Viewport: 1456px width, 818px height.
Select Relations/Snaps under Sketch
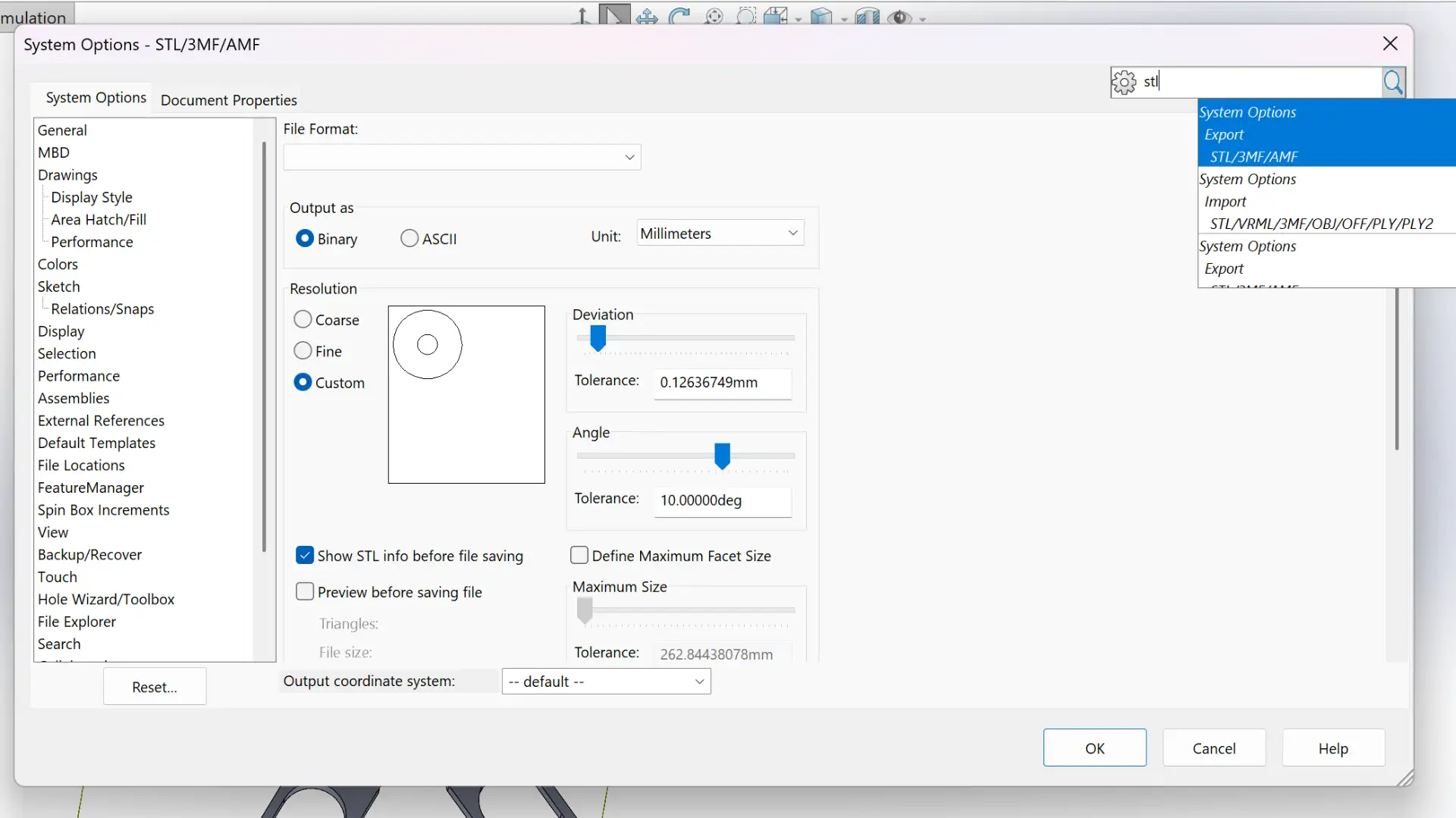102,309
